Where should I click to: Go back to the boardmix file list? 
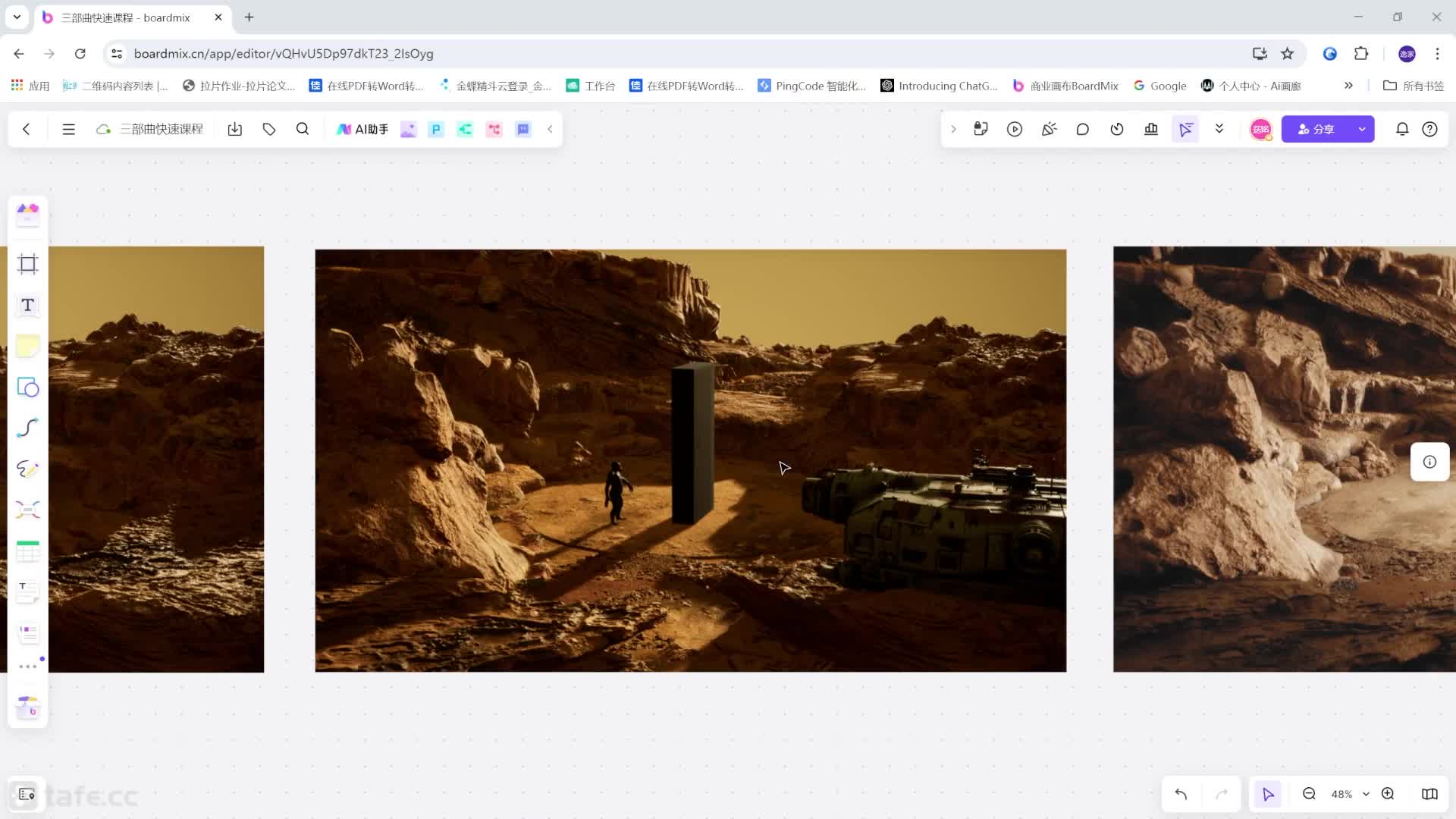click(27, 130)
